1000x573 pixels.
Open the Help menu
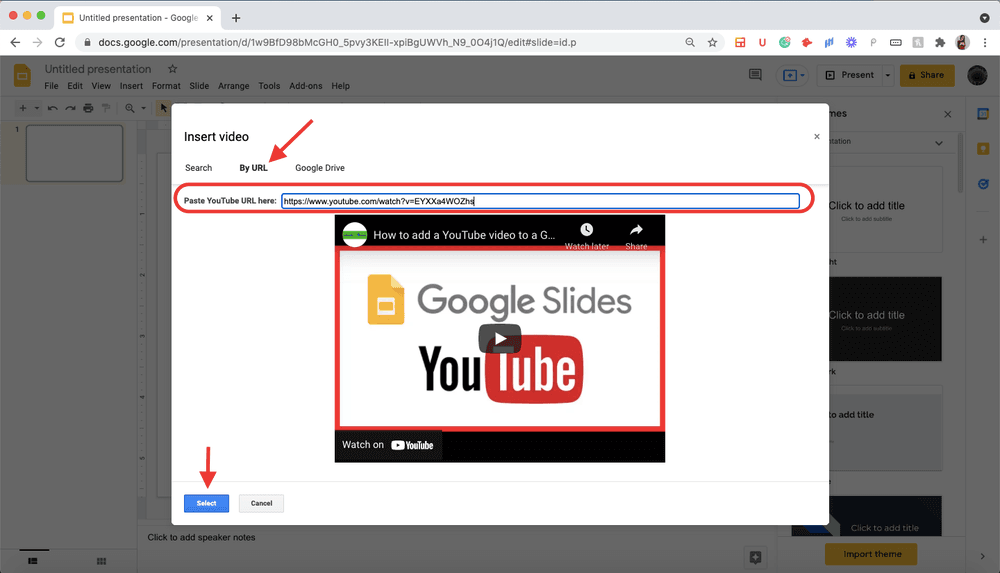pyautogui.click(x=341, y=86)
